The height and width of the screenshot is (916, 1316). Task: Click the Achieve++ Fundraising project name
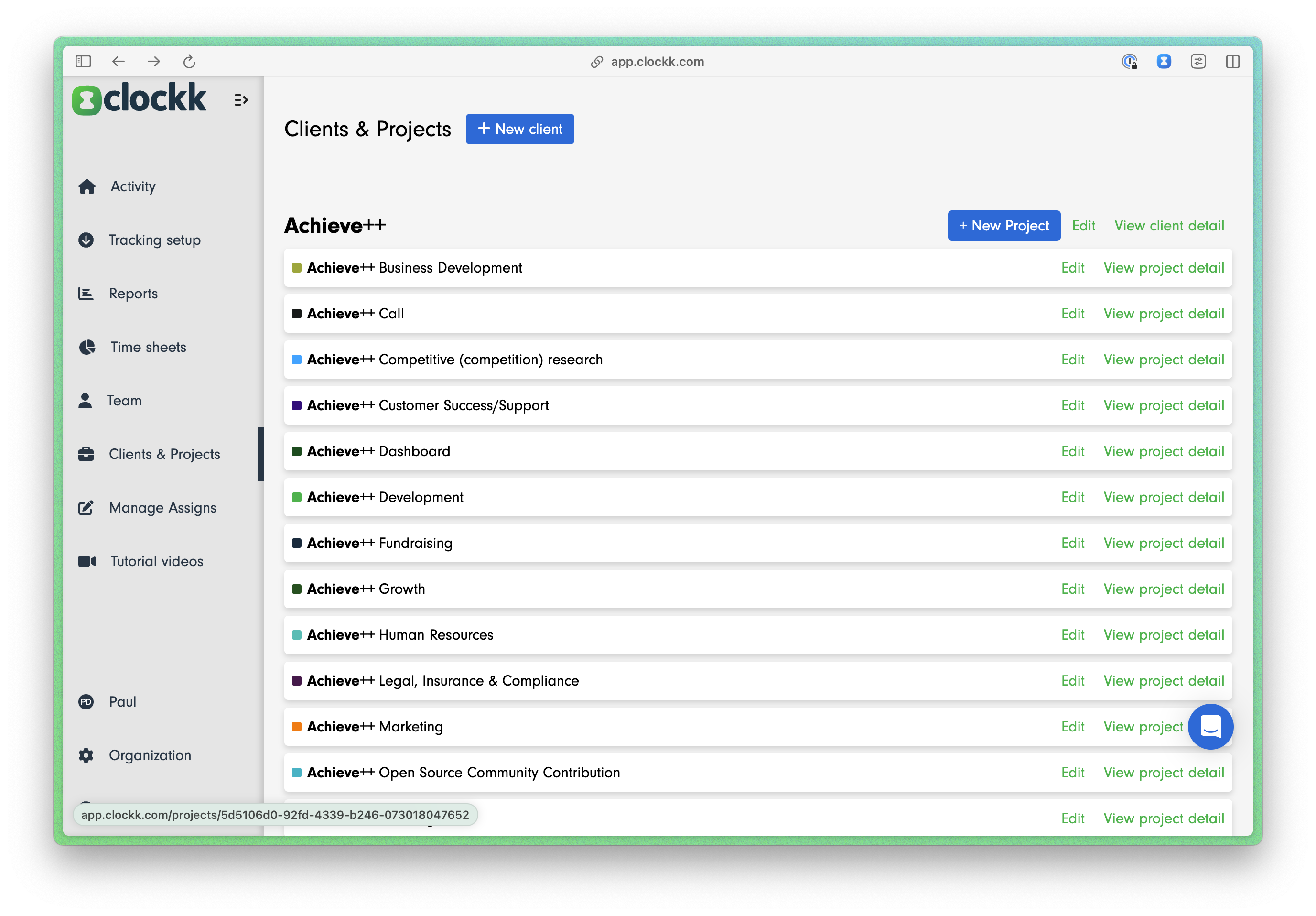coord(380,543)
